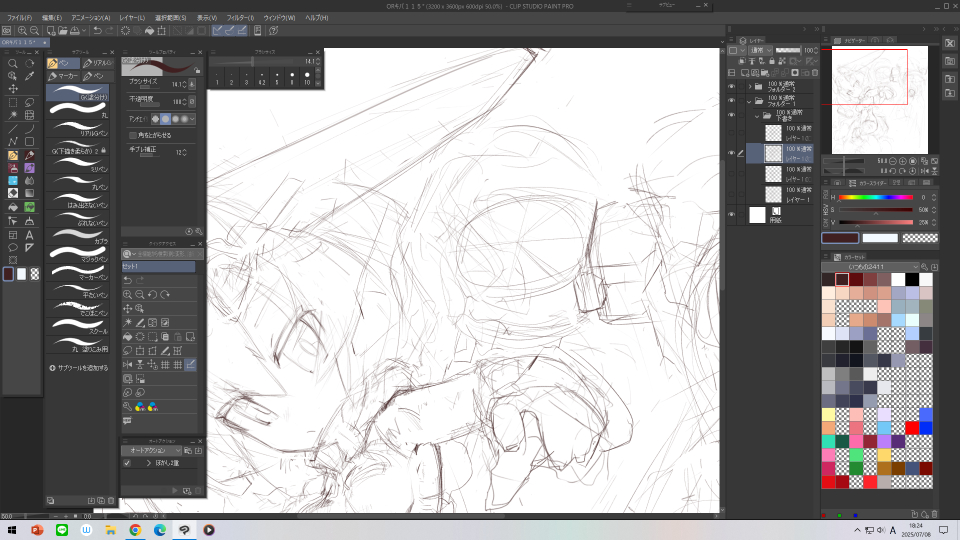Click the new raster layer icon in Layer panel
The width and height of the screenshot is (960, 540).
tap(745, 73)
